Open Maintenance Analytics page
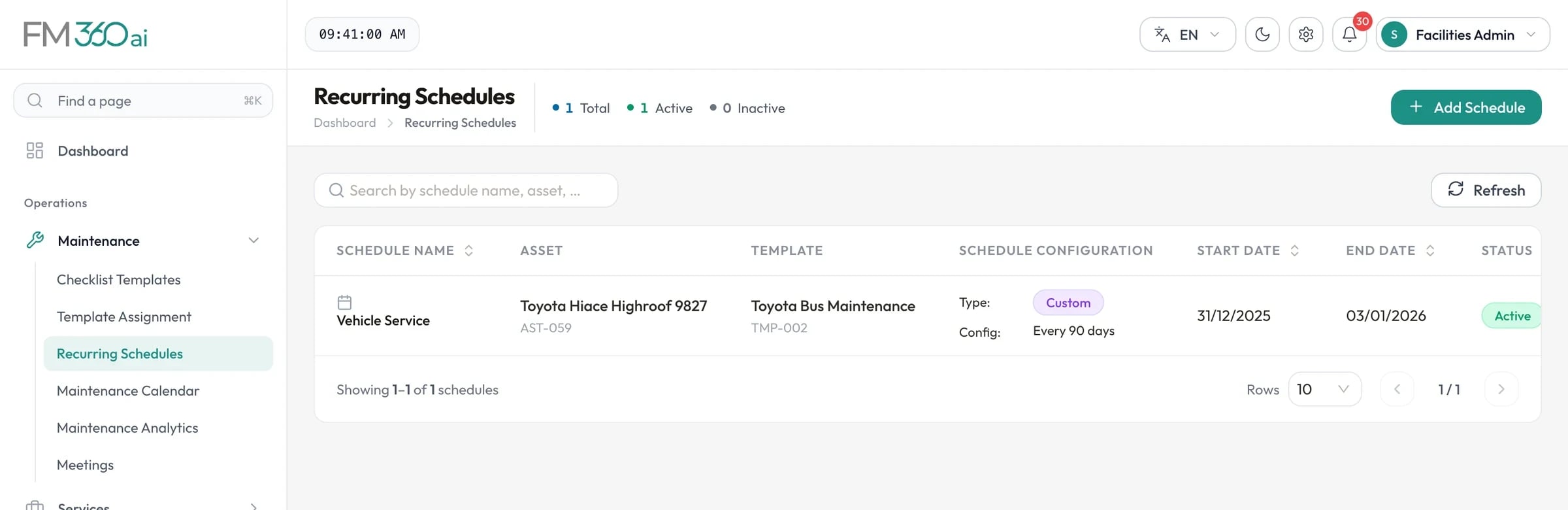The height and width of the screenshot is (510, 1568). pos(127,428)
